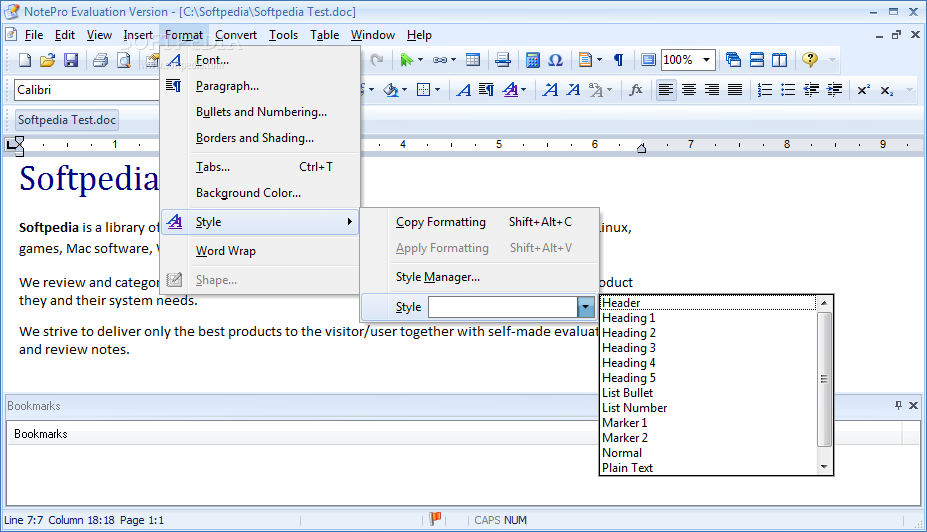The height and width of the screenshot is (532, 927).
Task: Insert a hyperlink using the chain icon
Action: 440,60
